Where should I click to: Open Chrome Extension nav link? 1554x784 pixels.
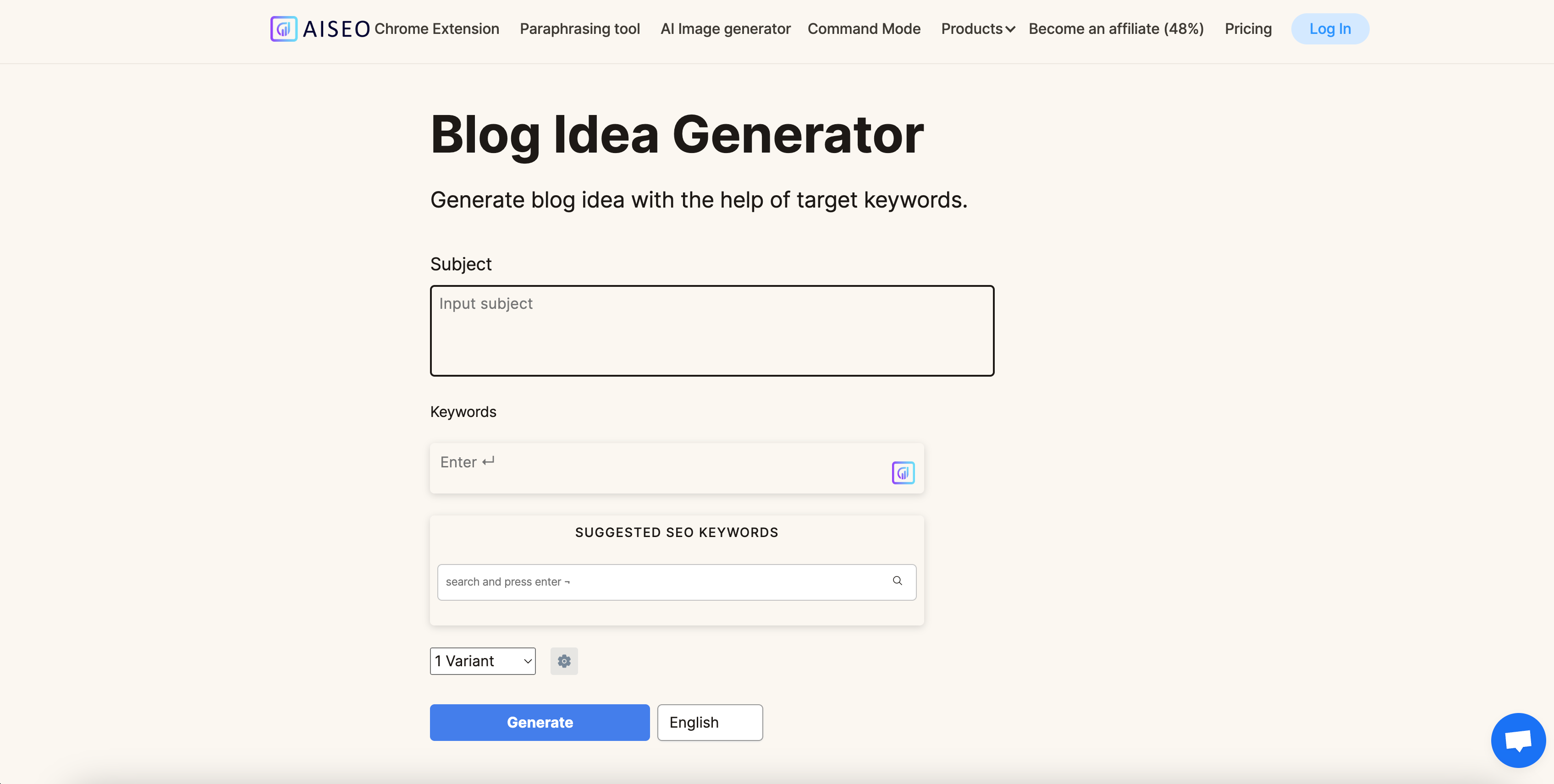click(437, 28)
